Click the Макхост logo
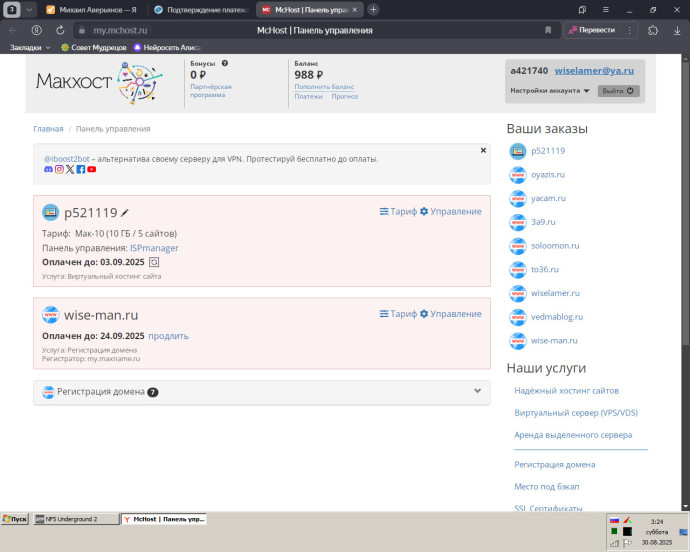 pos(100,82)
